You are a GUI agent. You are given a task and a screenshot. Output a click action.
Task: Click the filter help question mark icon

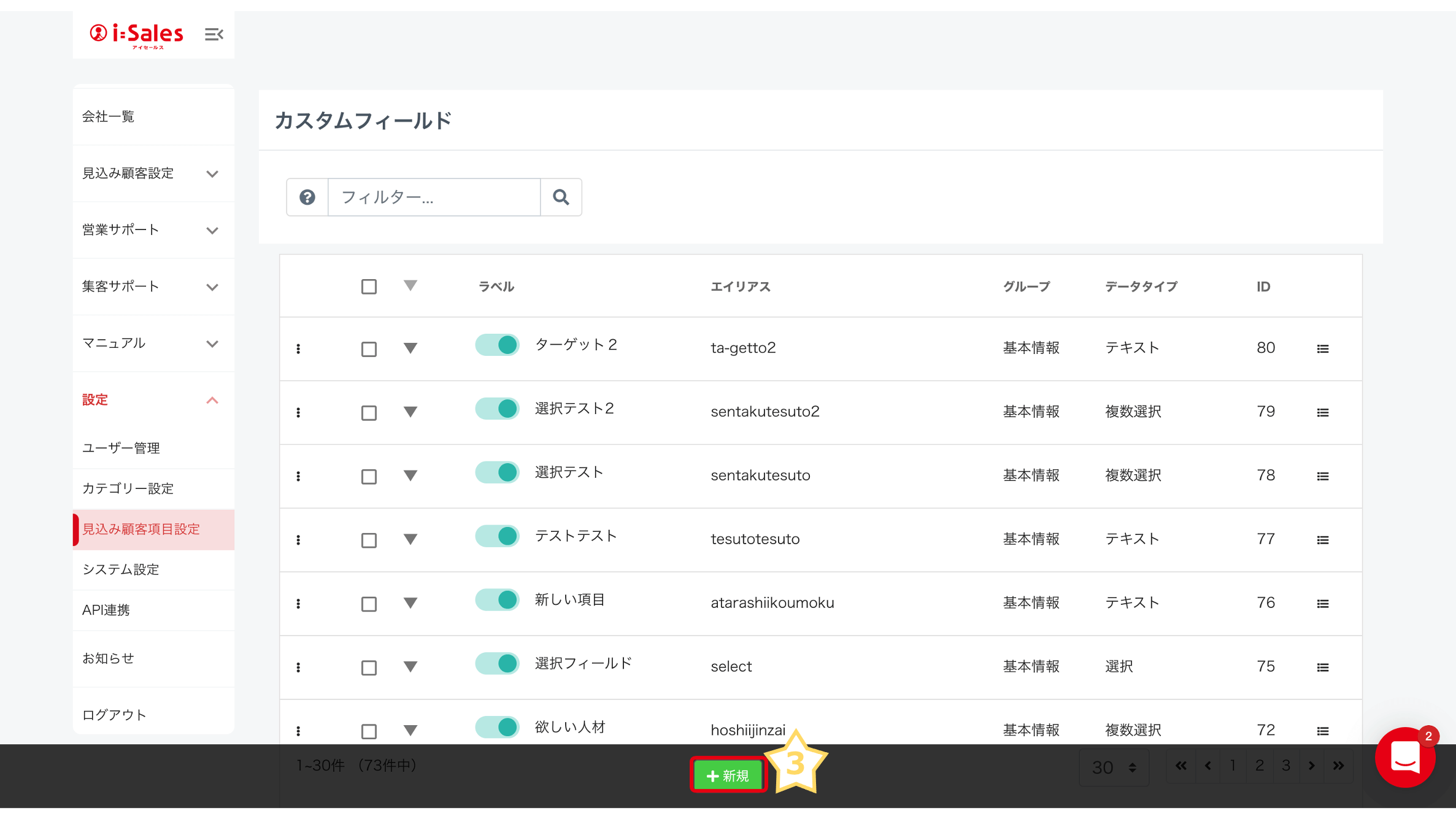pos(307,197)
